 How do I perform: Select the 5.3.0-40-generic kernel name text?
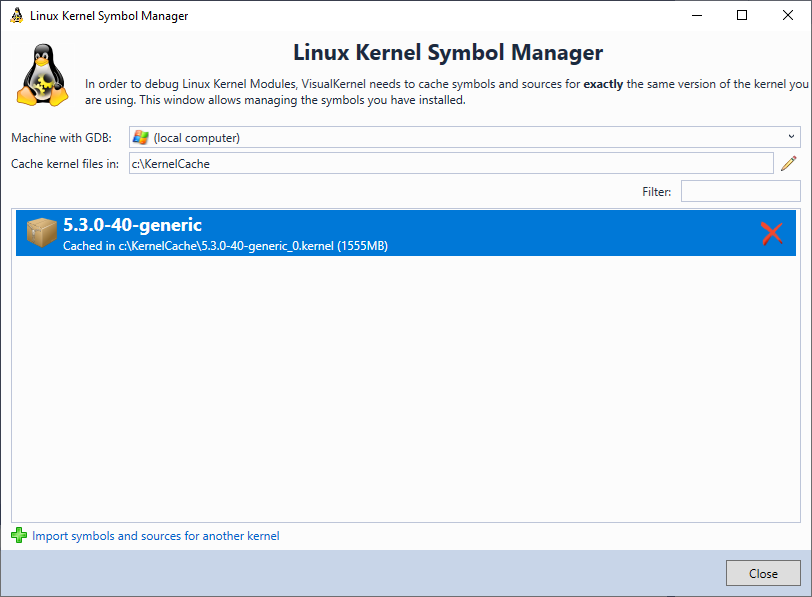pyautogui.click(x=132, y=225)
